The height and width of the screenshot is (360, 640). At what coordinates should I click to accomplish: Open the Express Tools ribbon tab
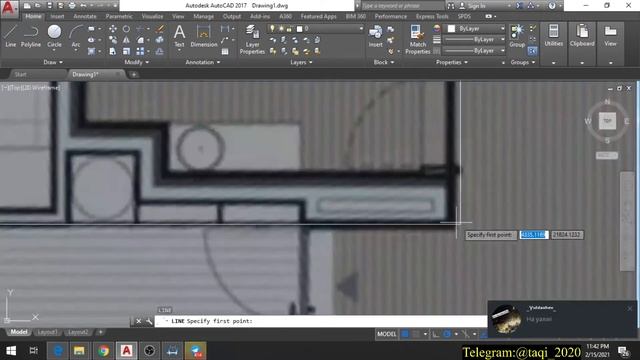click(432, 16)
